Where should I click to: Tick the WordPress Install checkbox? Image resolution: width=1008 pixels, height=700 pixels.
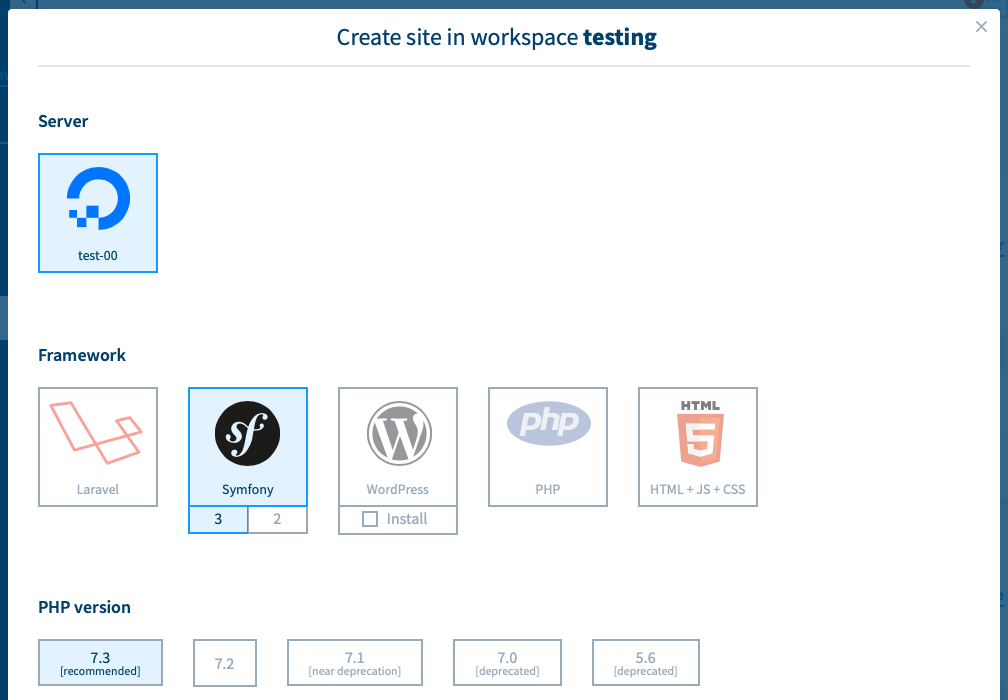tap(370, 519)
